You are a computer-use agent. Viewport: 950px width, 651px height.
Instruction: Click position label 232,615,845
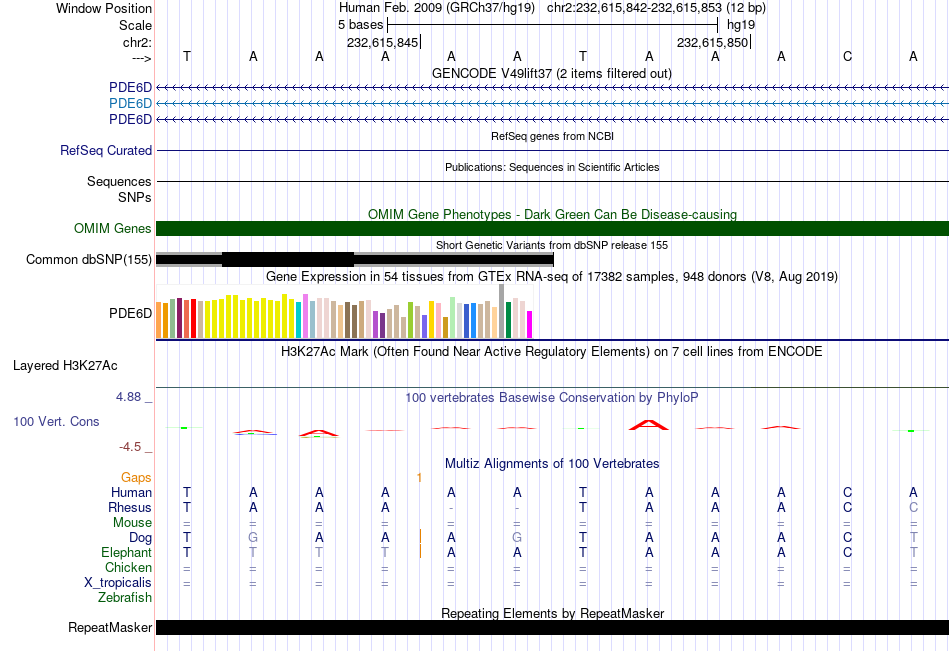coord(382,42)
